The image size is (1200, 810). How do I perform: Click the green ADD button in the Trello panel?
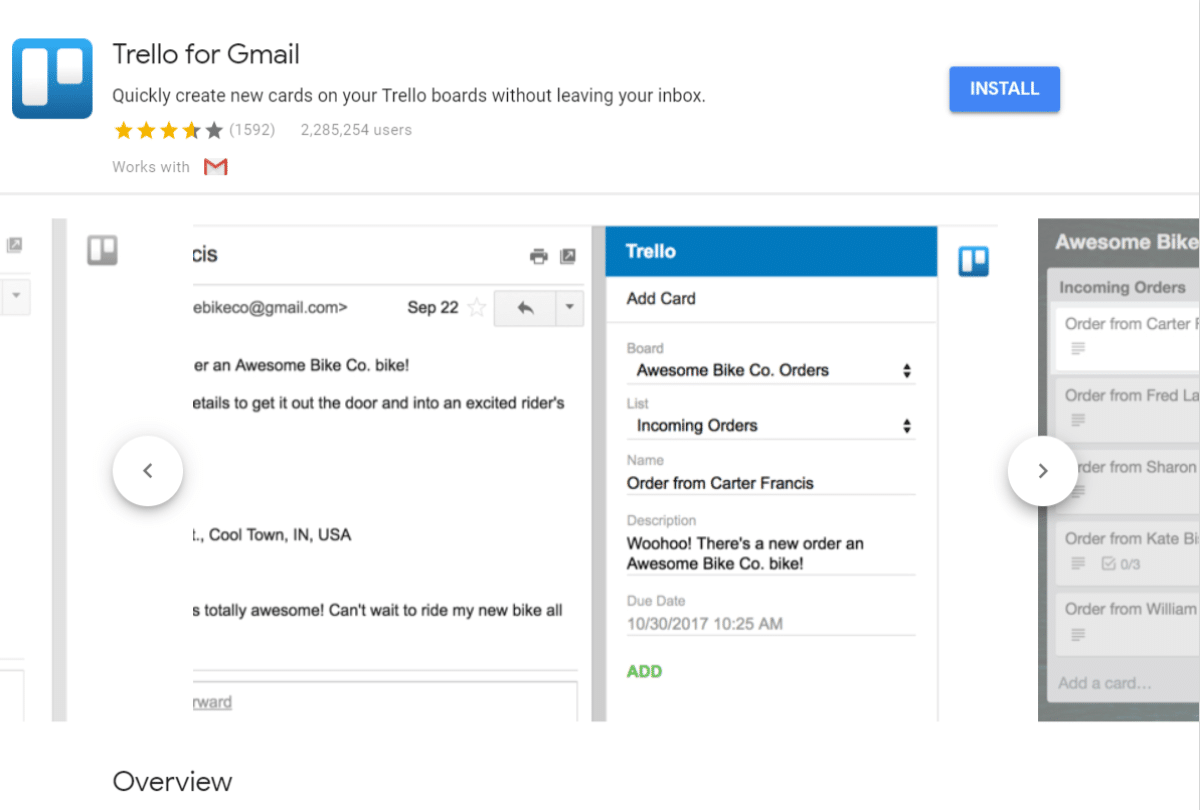[644, 671]
